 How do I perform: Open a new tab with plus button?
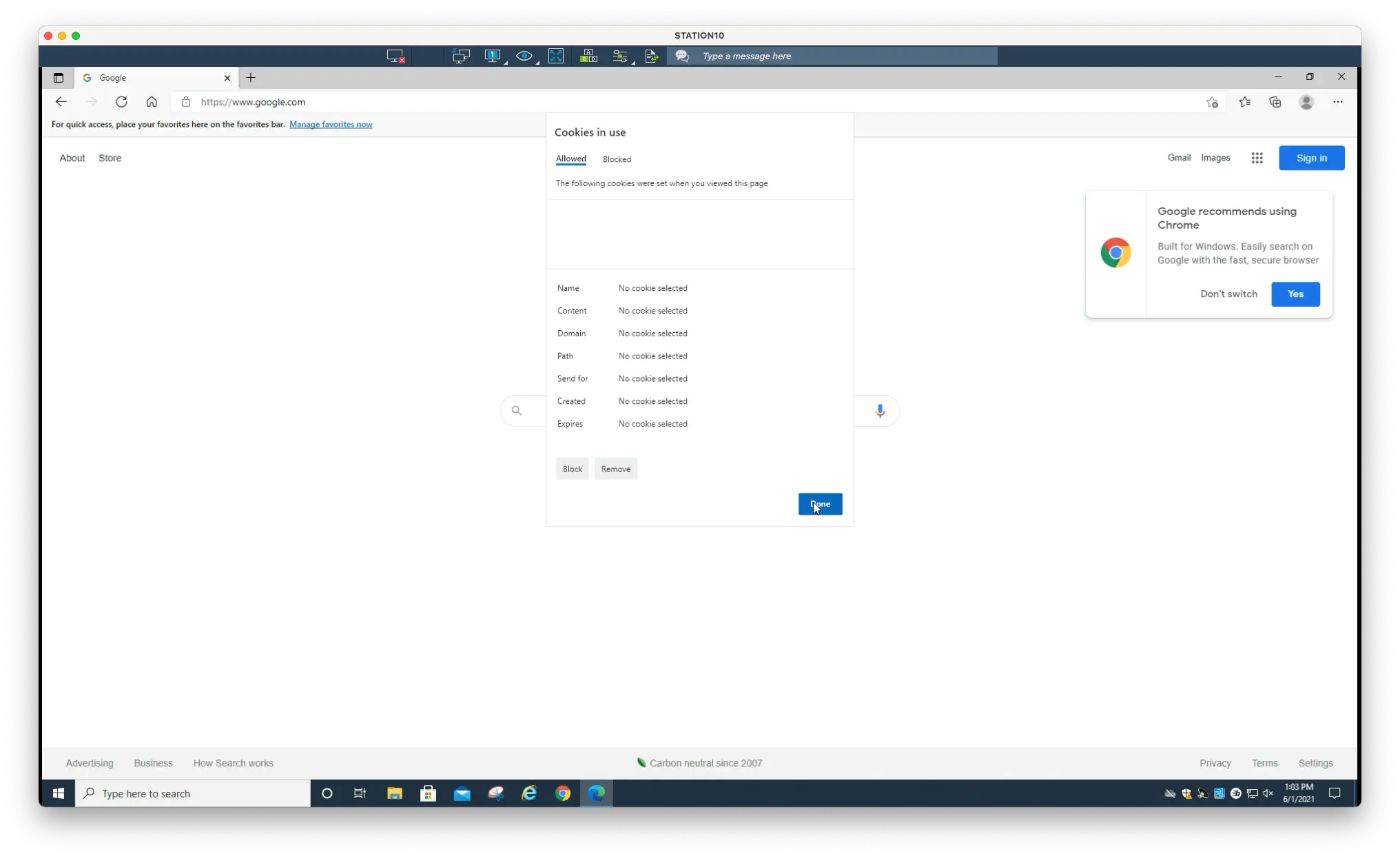click(x=251, y=78)
